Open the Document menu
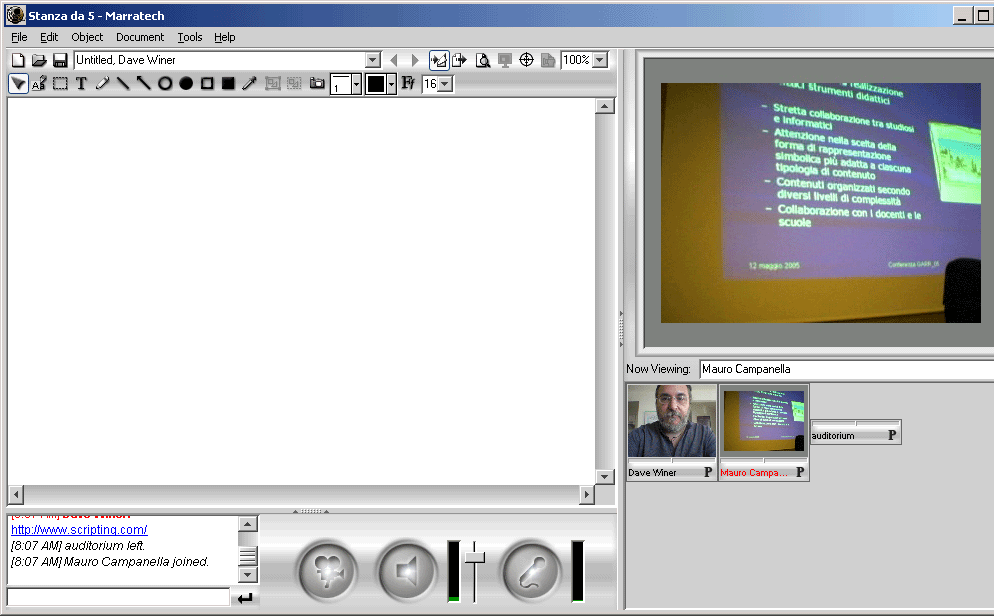 [139, 37]
